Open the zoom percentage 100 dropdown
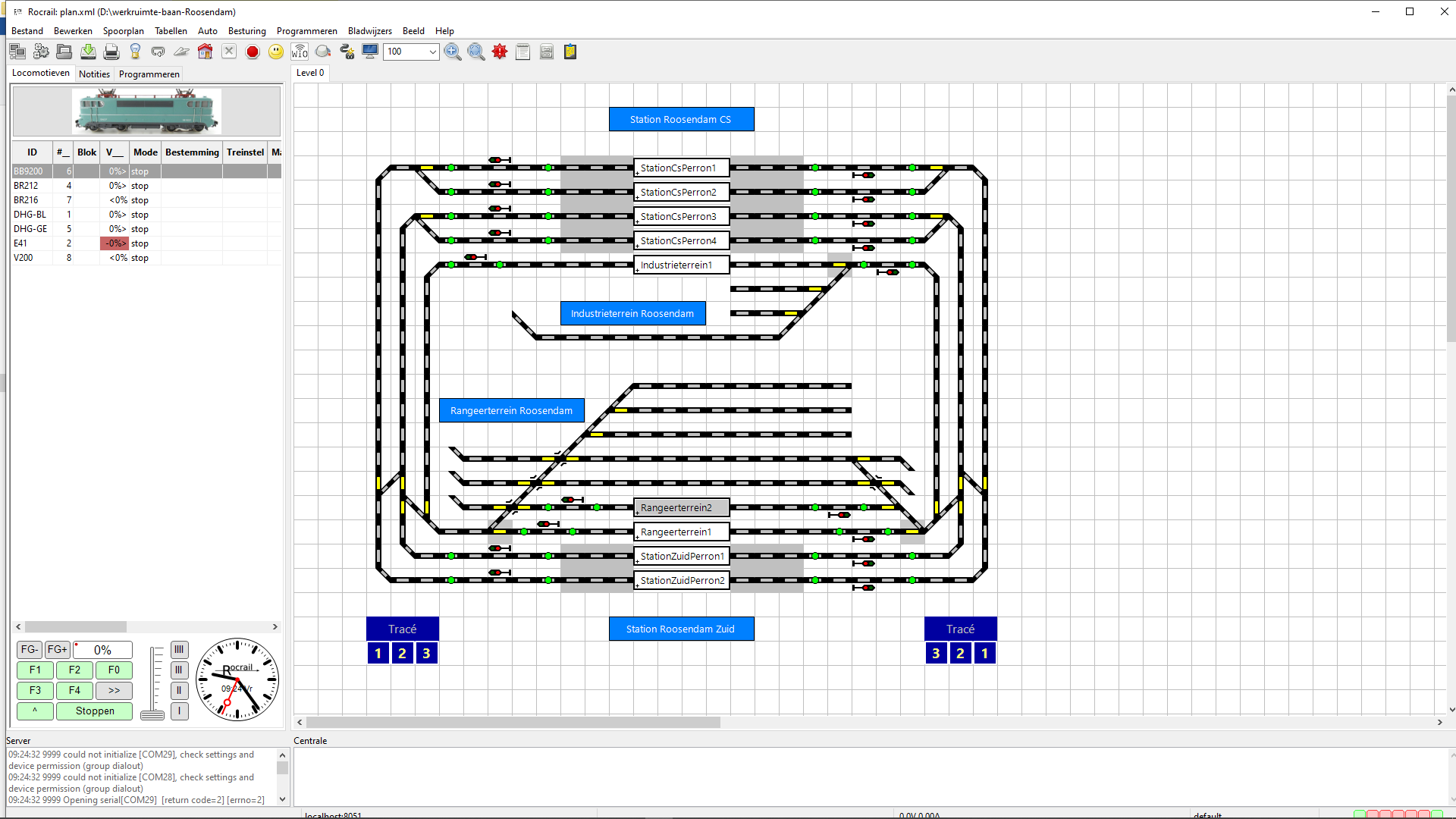 432,52
